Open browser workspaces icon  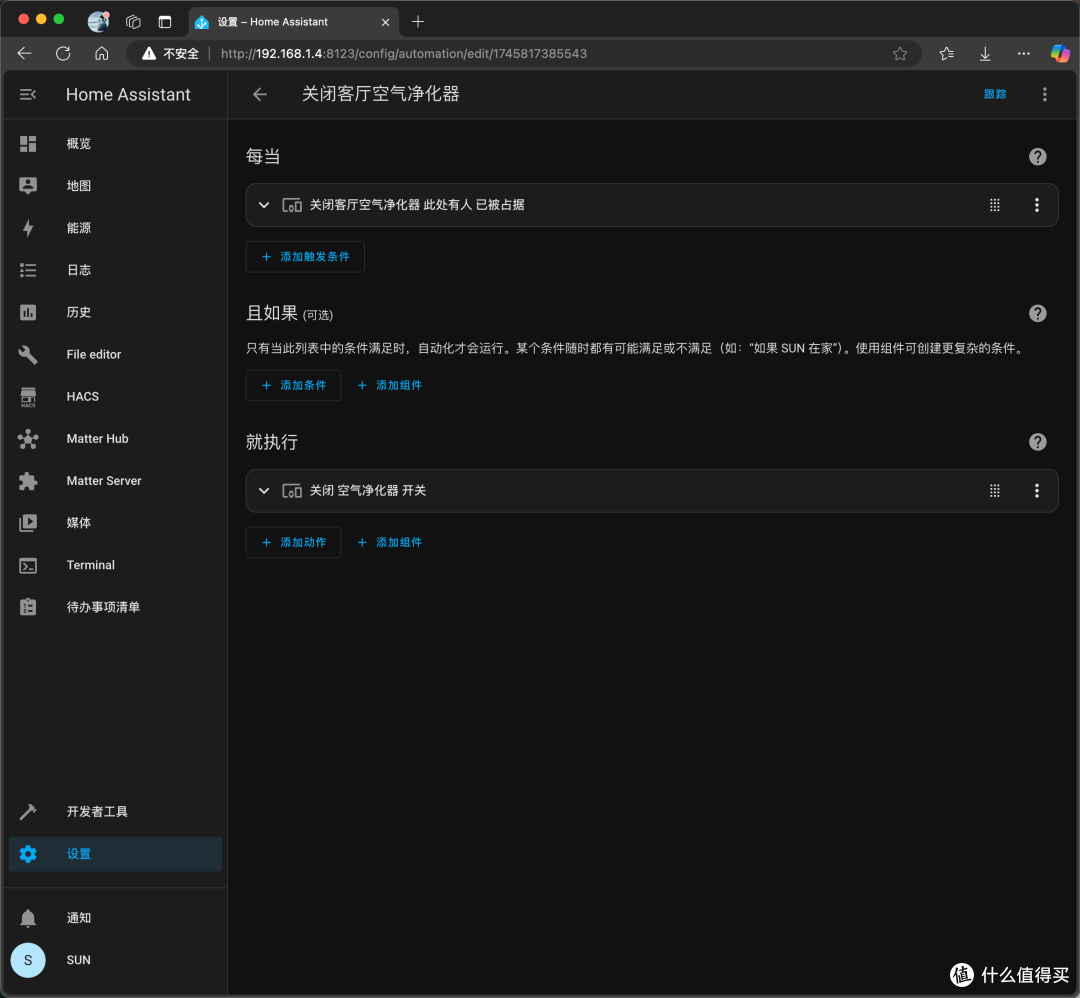click(133, 22)
